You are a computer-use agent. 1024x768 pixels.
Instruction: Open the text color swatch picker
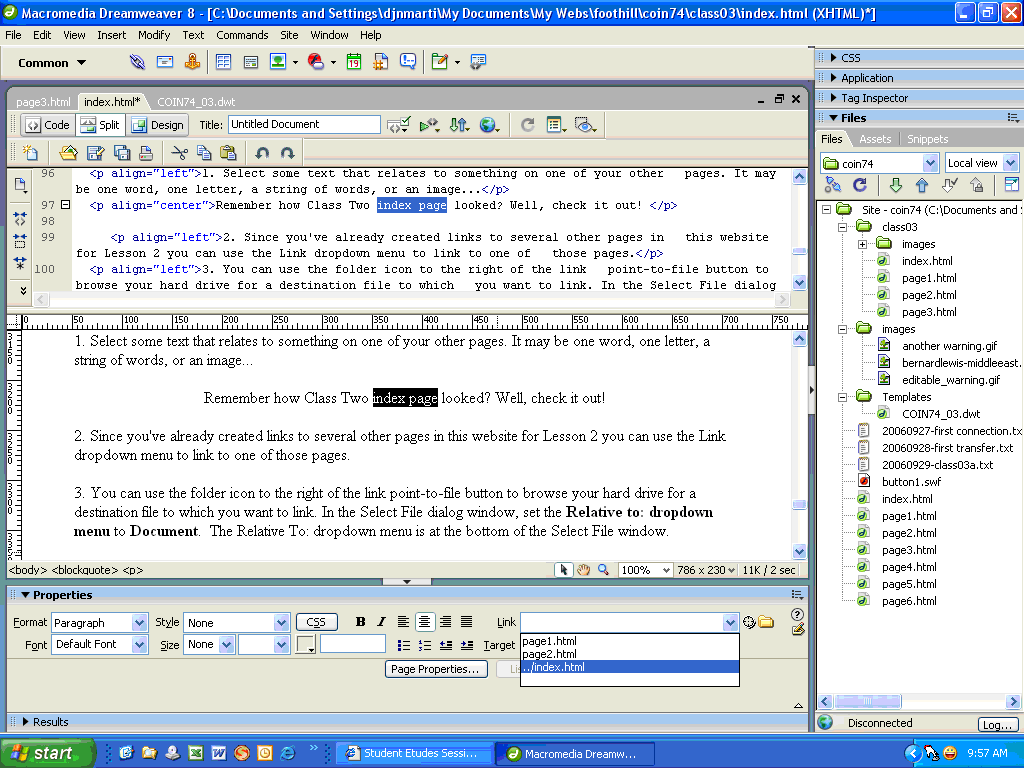(306, 645)
